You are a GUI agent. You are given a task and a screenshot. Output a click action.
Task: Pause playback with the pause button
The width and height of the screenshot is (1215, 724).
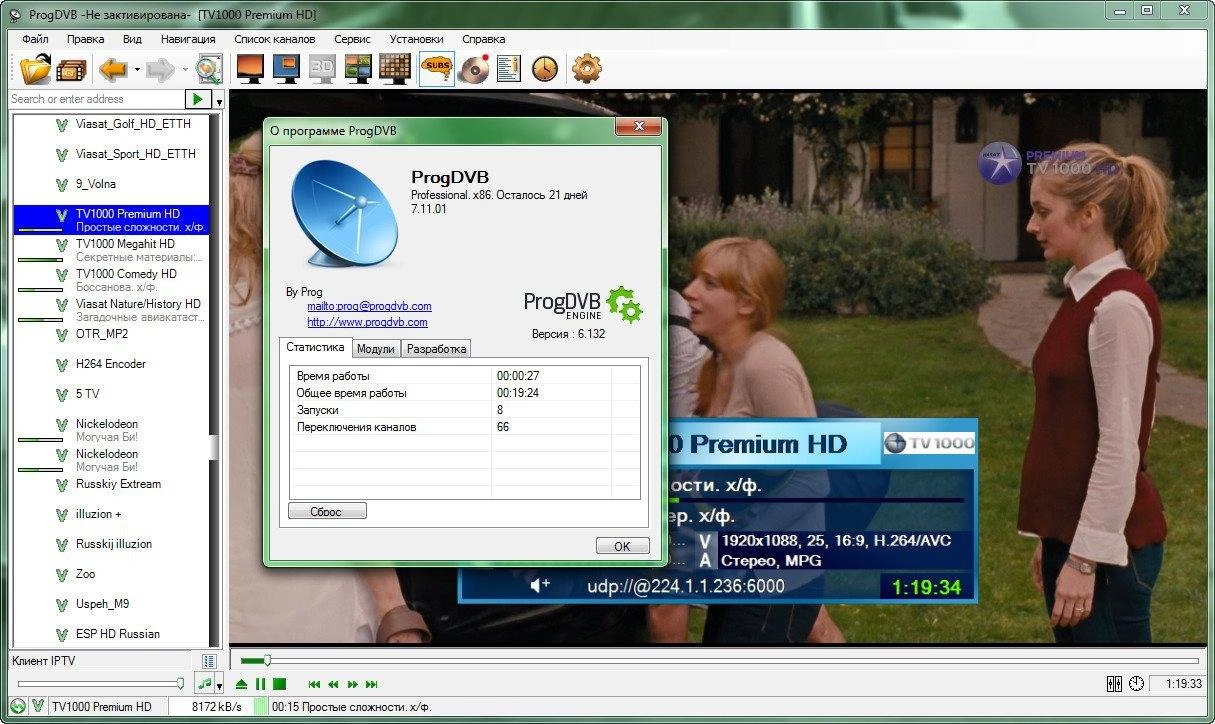260,684
